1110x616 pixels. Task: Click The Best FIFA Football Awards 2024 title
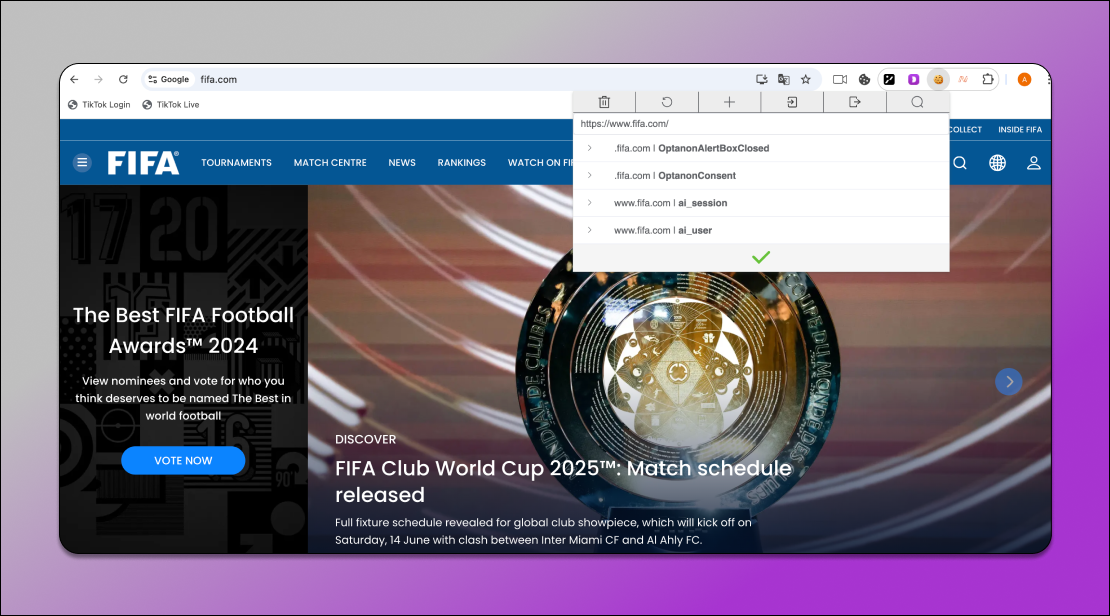click(x=183, y=330)
